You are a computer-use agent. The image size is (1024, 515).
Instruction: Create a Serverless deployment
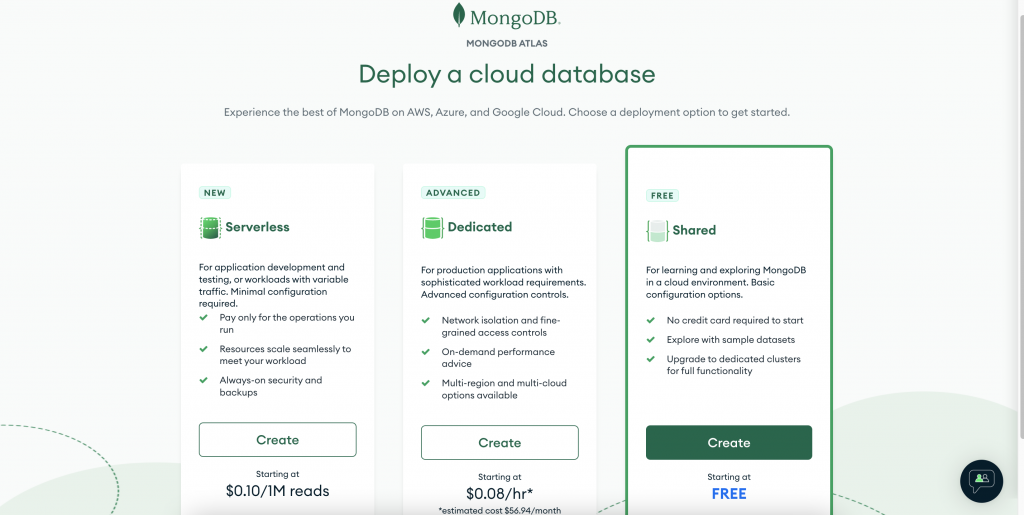click(x=278, y=440)
